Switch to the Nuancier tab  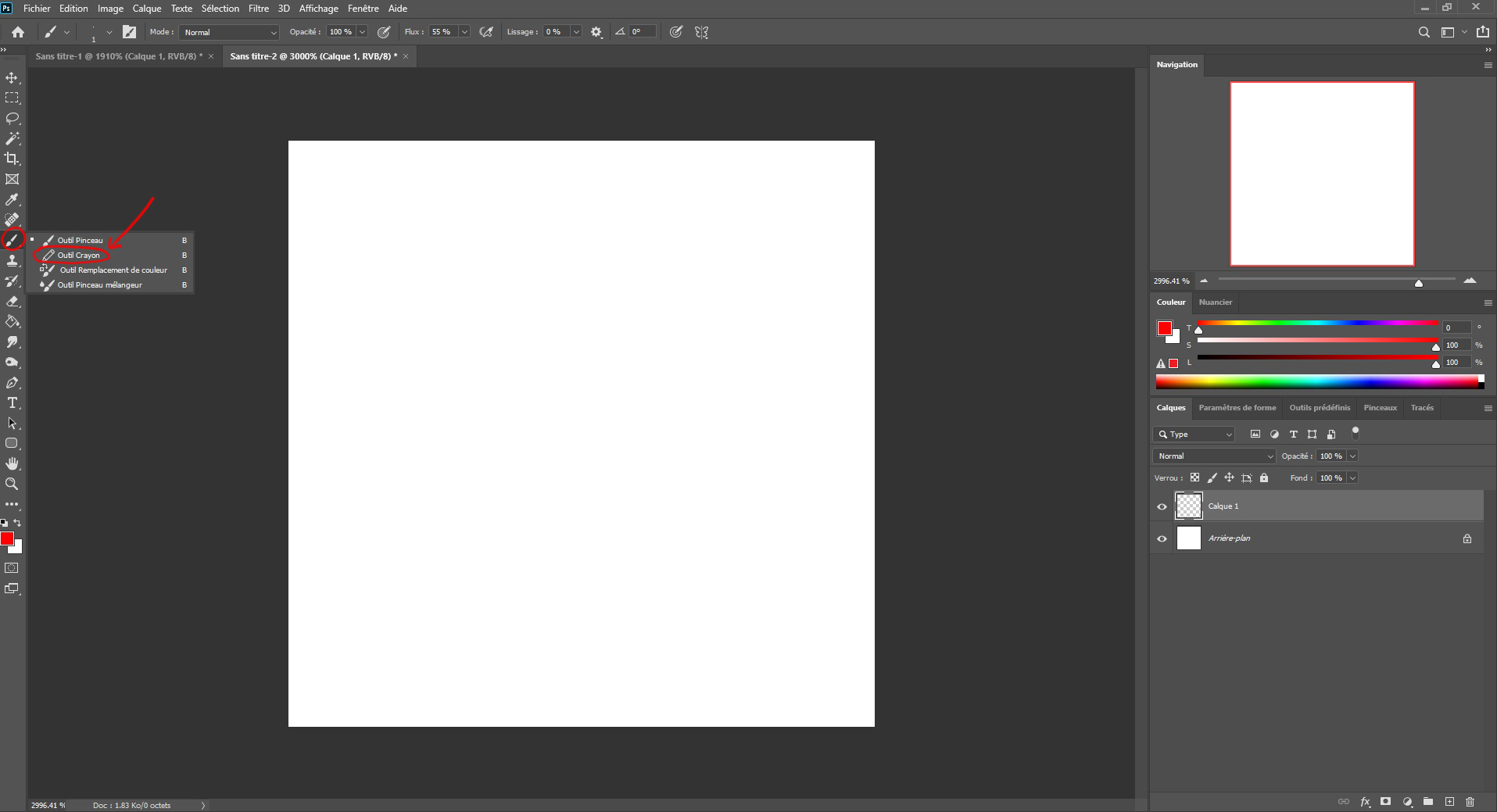click(x=1216, y=302)
